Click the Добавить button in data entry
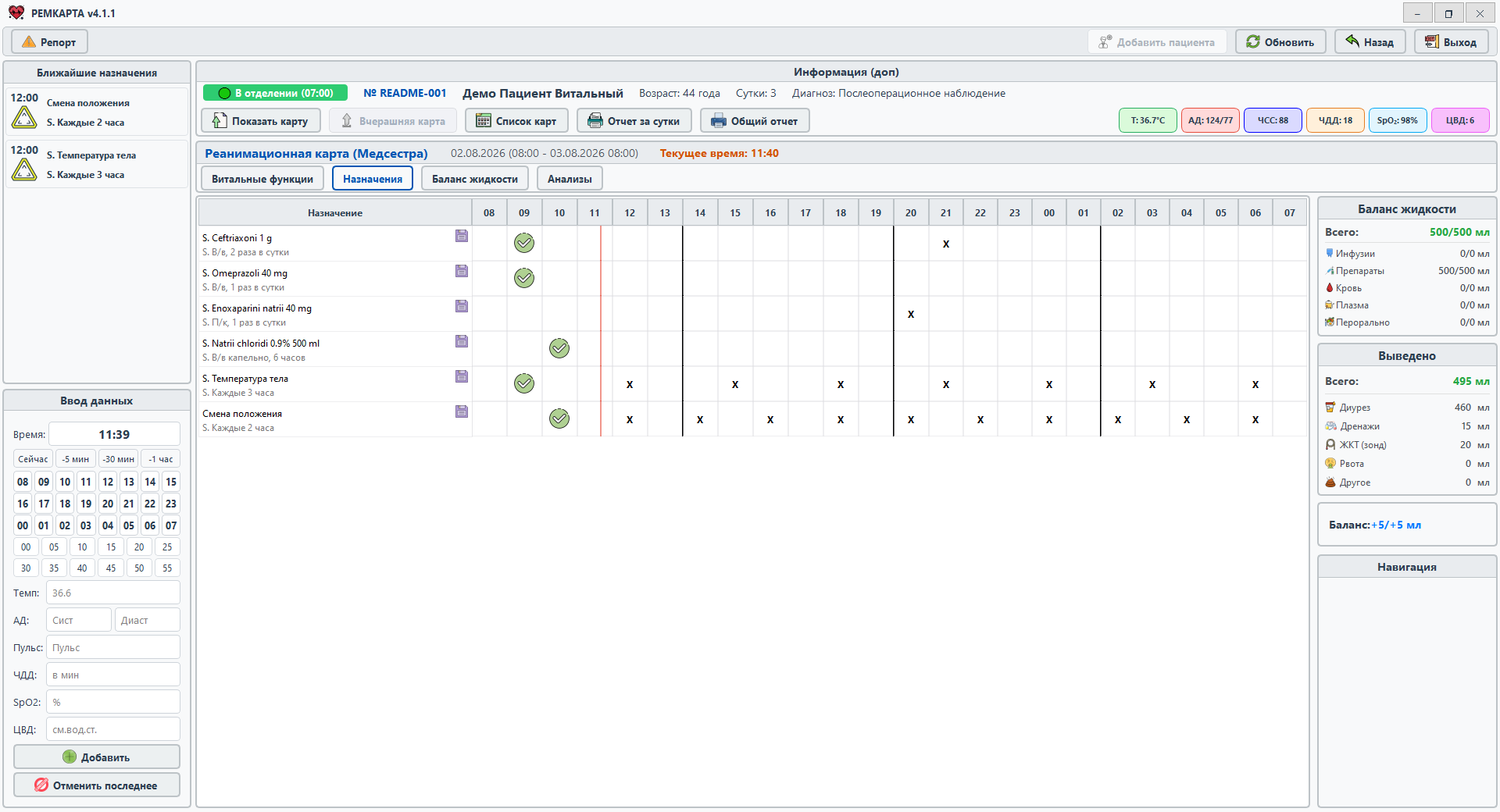The image size is (1500, 812). tap(97, 757)
